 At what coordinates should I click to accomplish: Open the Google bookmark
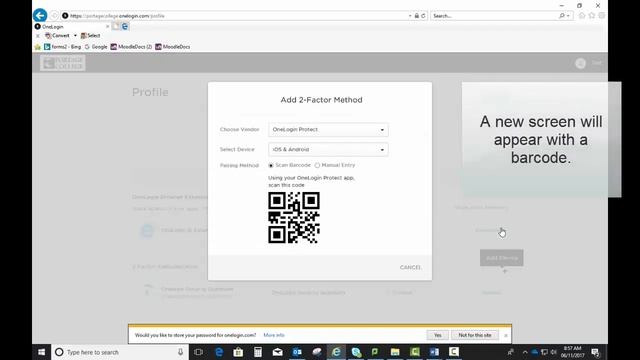[x=96, y=47]
